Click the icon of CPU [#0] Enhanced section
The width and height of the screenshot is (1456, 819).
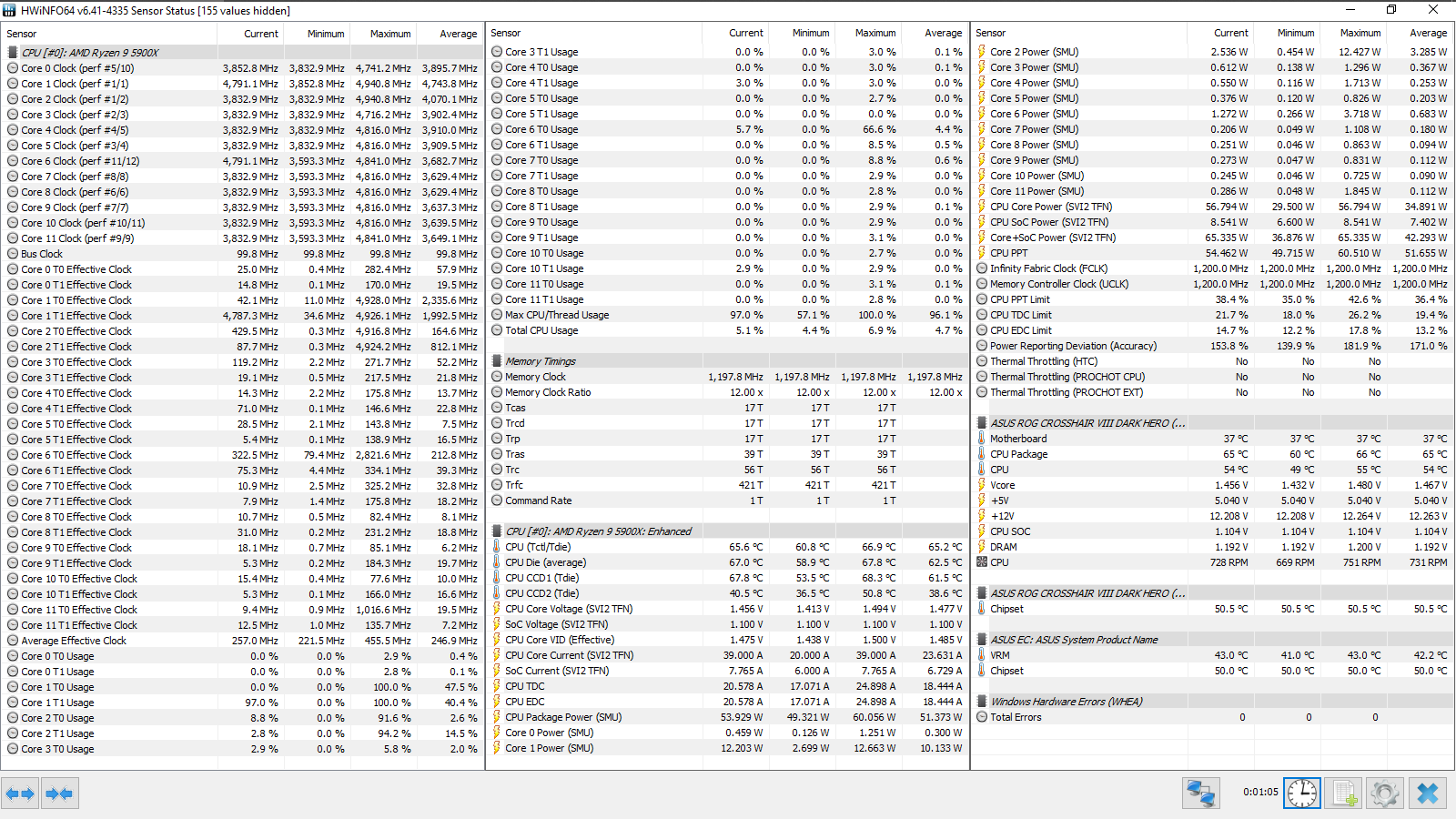[x=497, y=531]
